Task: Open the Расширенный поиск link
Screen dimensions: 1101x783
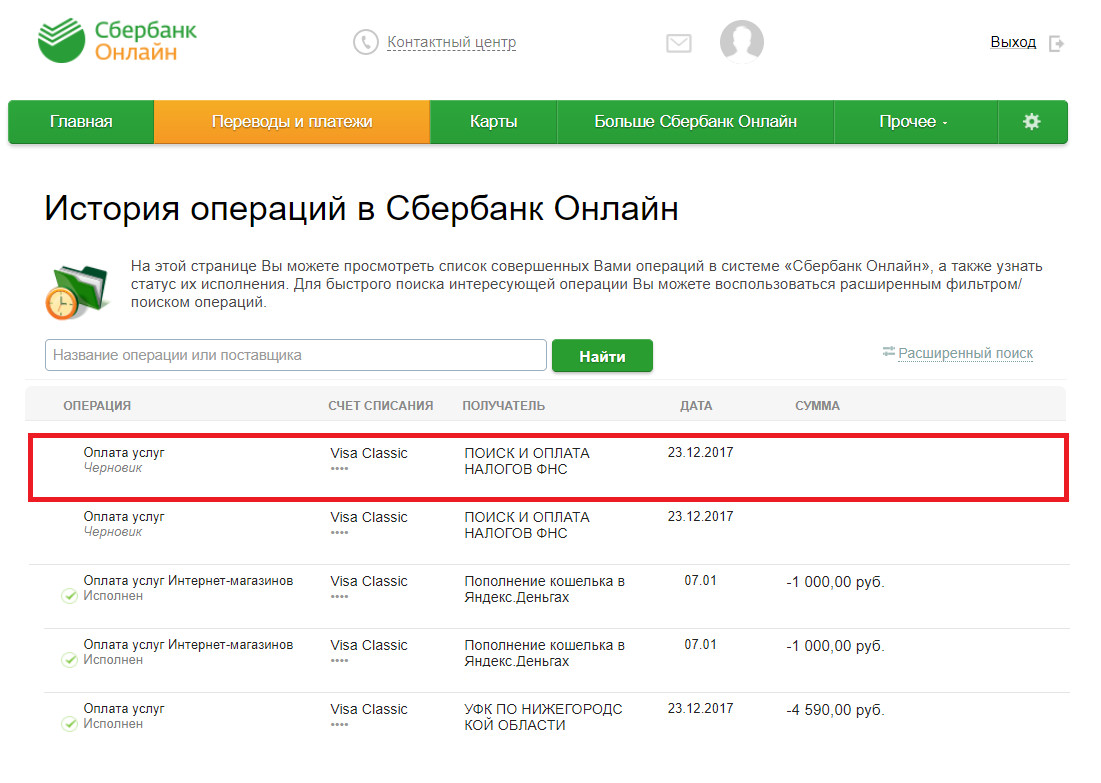Action: 965,353
